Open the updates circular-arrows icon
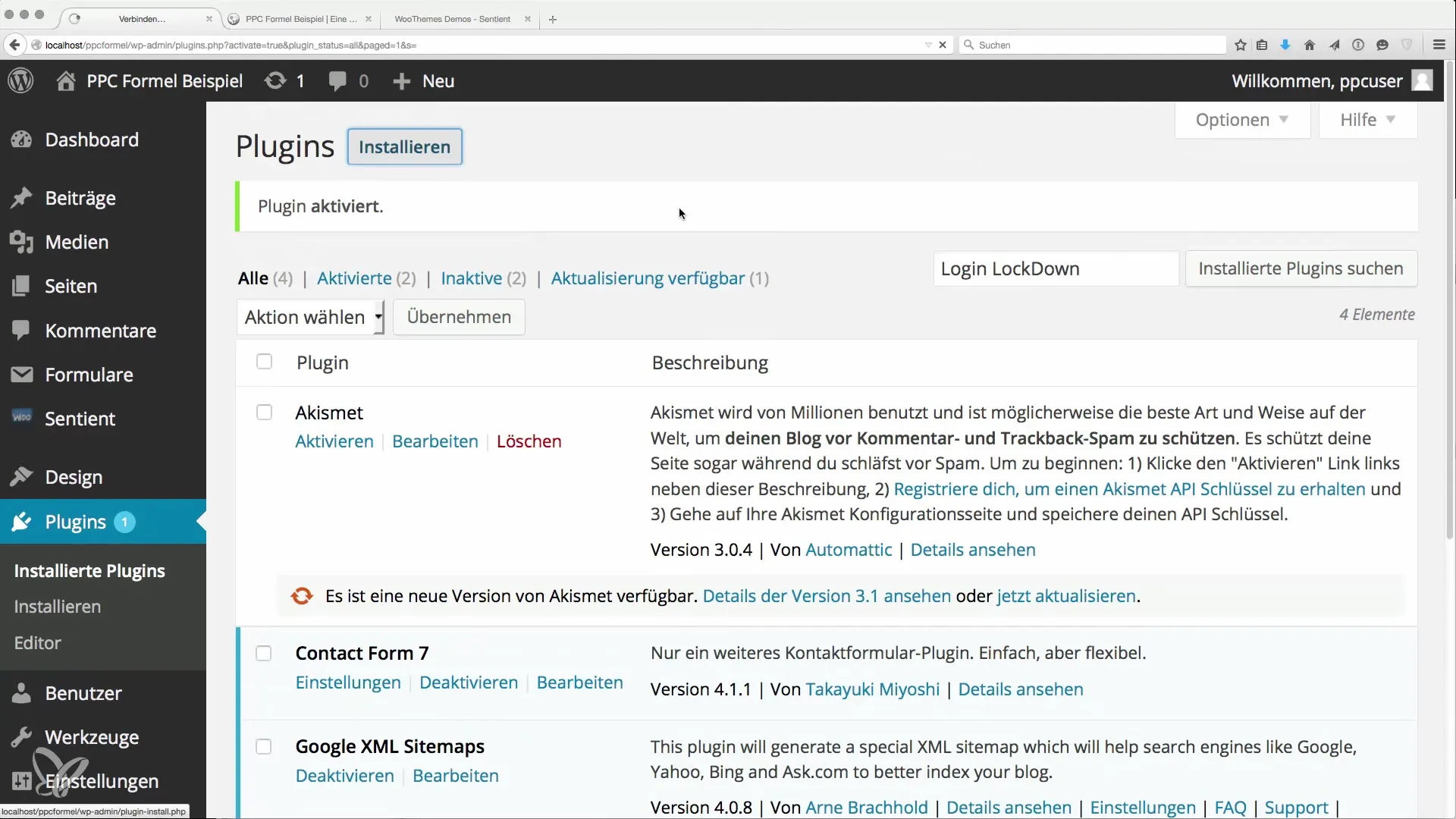Image resolution: width=1456 pixels, height=819 pixels. pyautogui.click(x=275, y=80)
